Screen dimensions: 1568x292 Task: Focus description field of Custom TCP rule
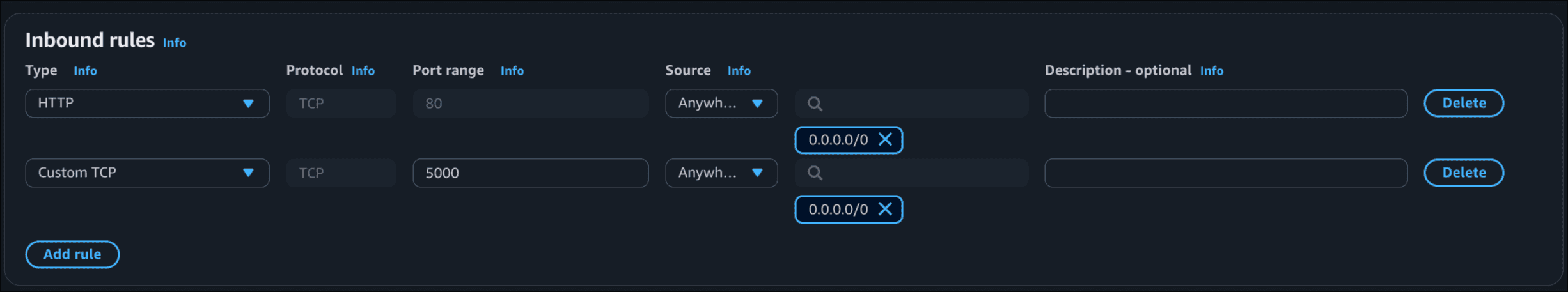coord(1226,173)
